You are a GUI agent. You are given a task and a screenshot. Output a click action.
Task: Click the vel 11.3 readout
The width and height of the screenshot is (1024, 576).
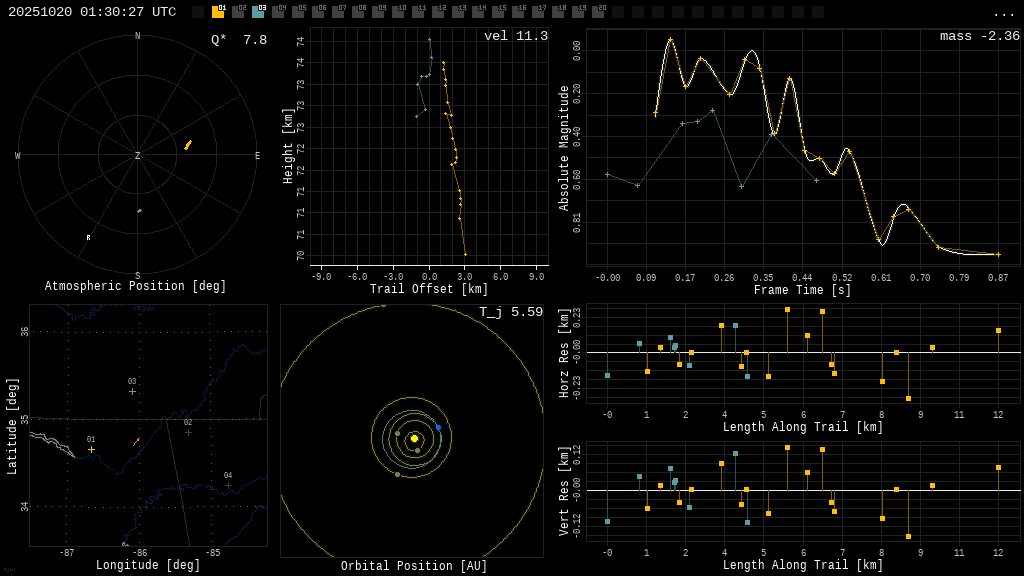click(x=515, y=37)
